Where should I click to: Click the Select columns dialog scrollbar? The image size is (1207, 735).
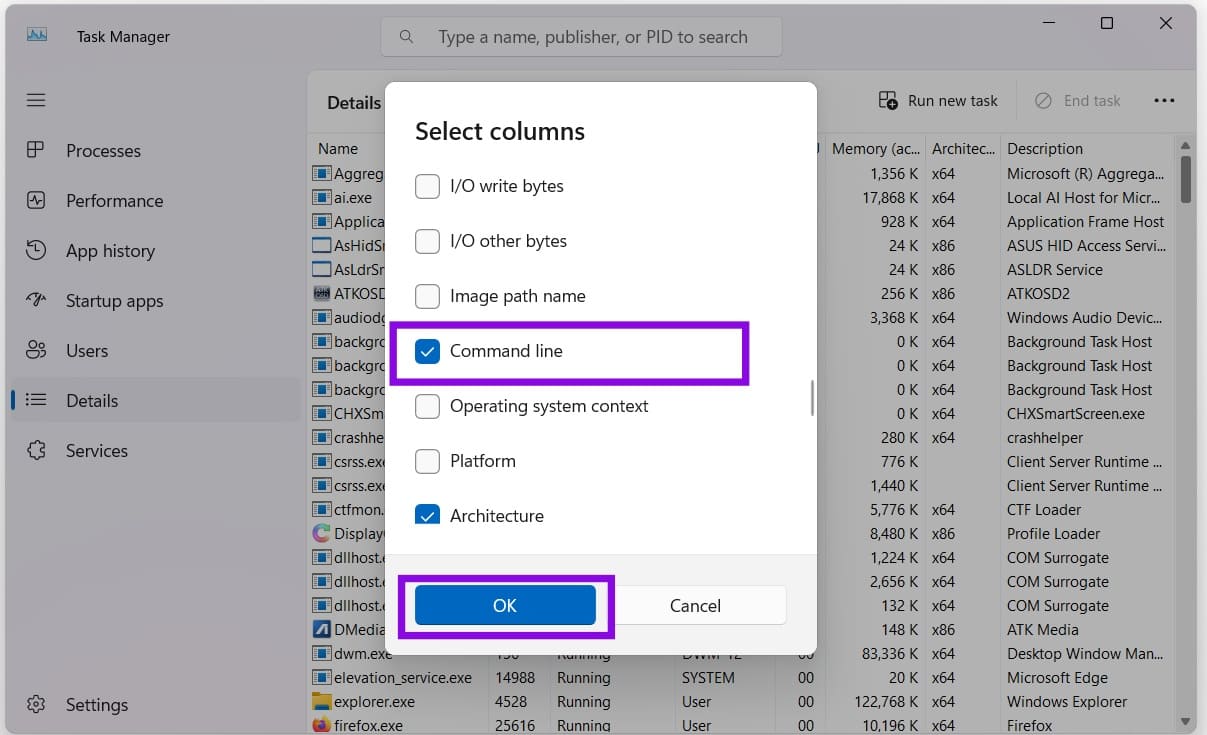coord(812,397)
